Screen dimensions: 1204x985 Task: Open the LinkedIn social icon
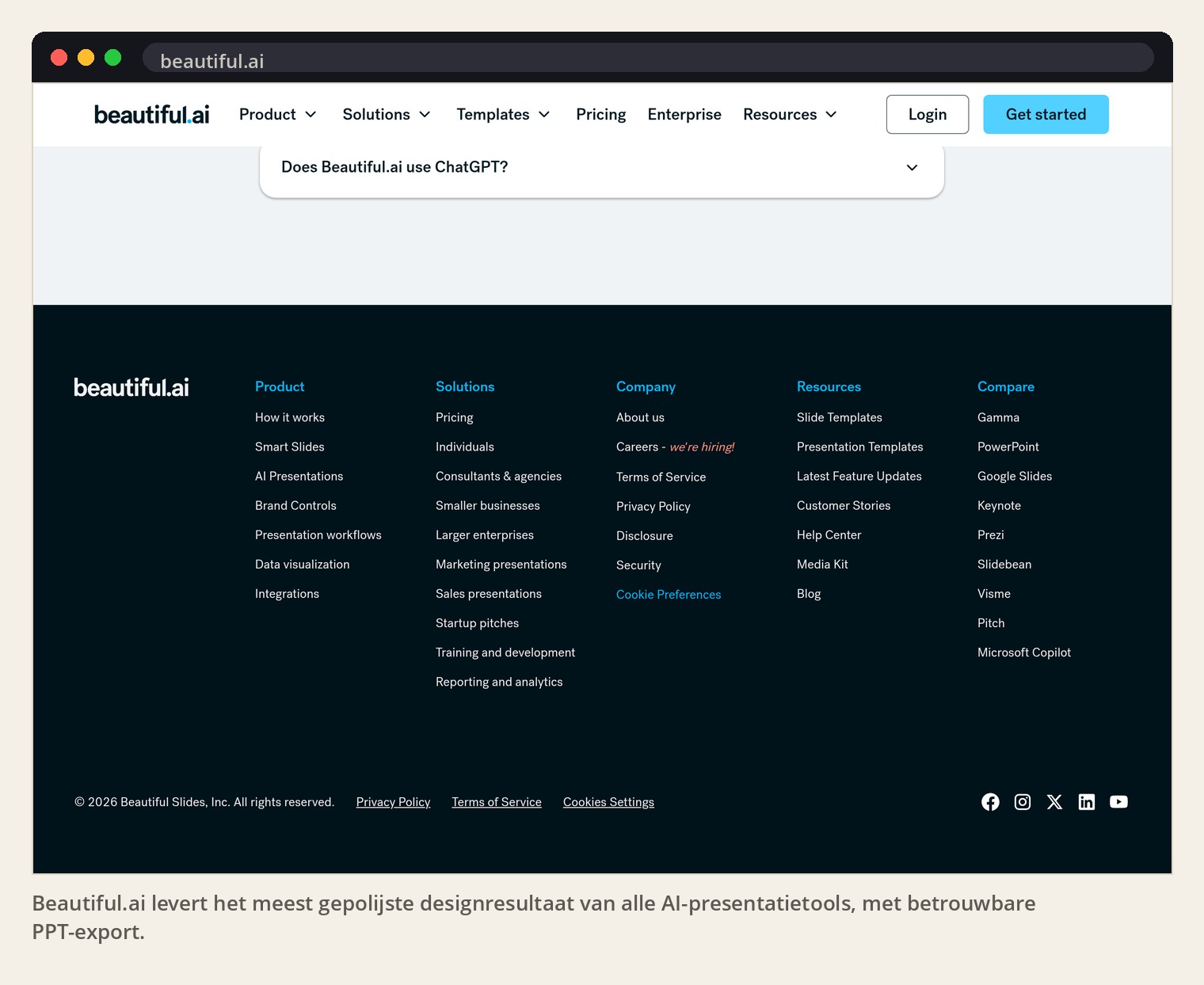[1087, 802]
